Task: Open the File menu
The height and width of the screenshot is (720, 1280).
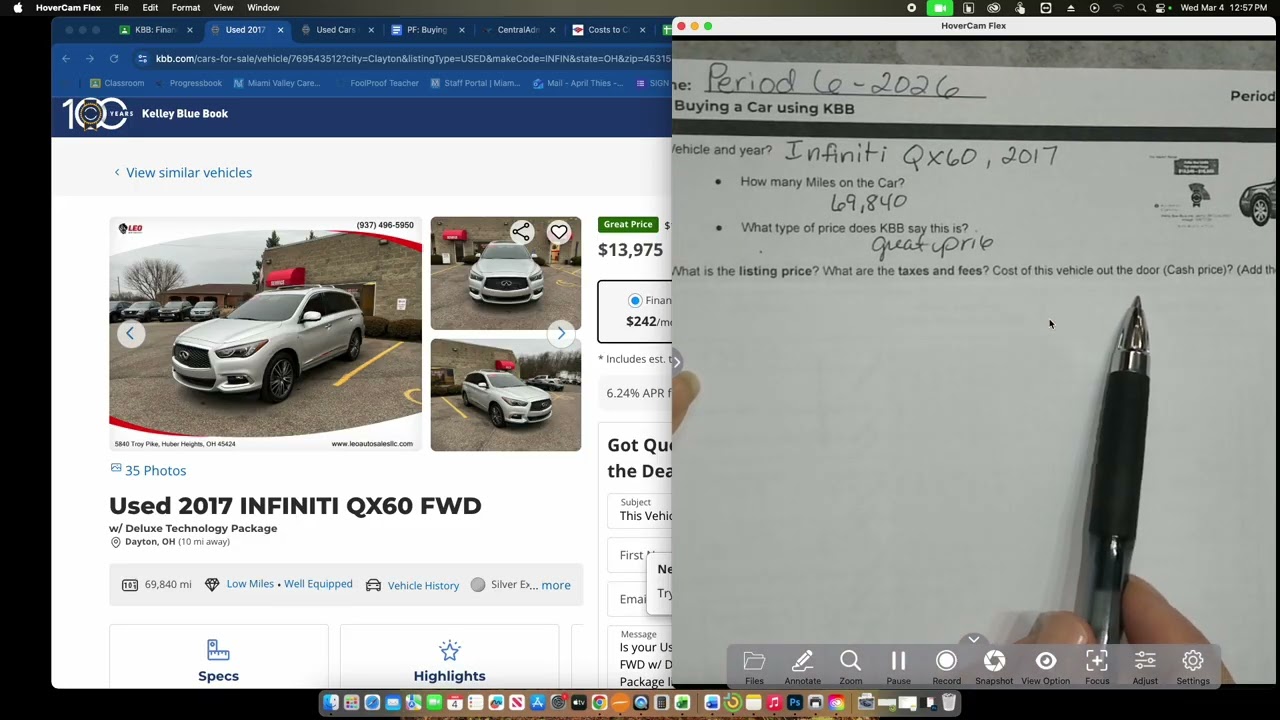Action: (x=121, y=8)
